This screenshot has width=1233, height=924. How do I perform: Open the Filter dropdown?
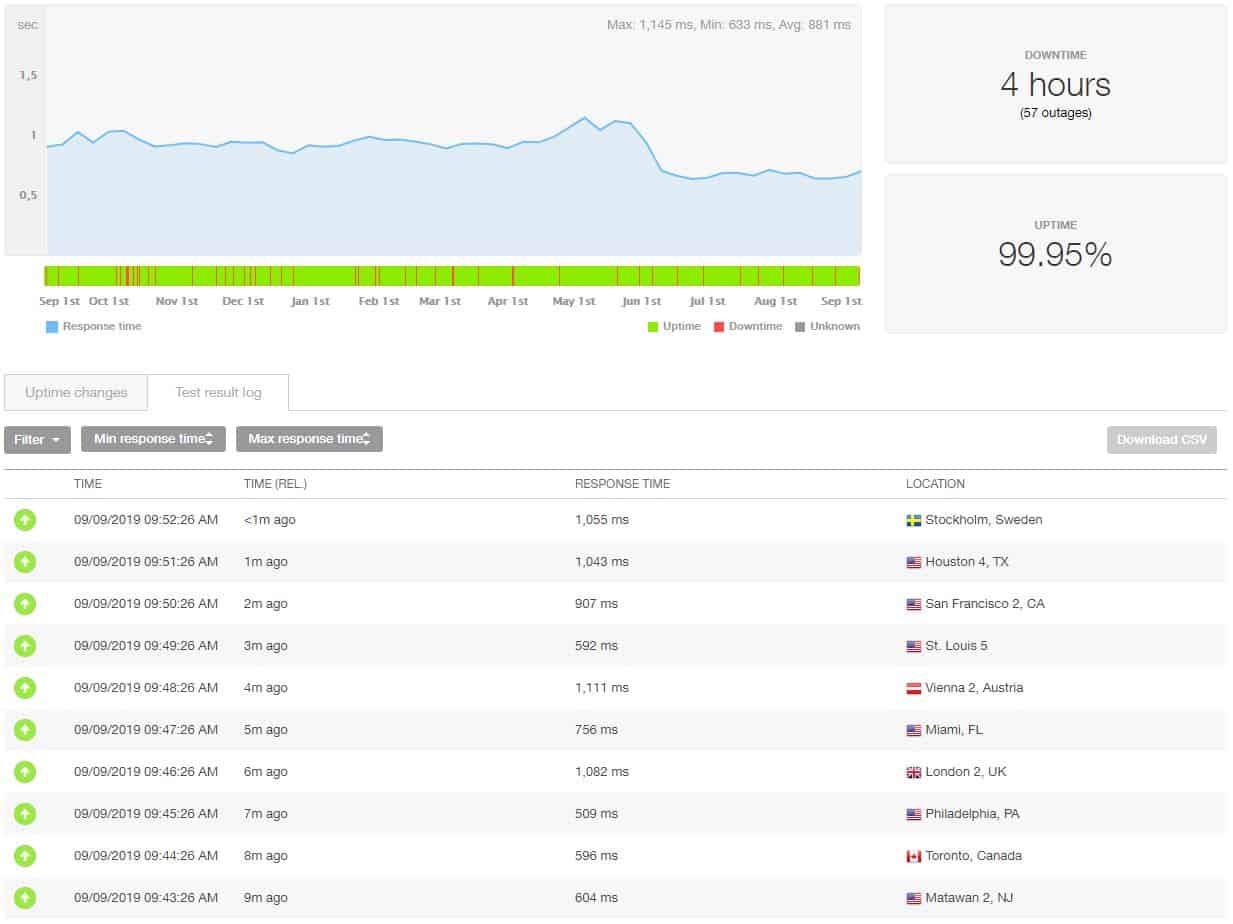(37, 439)
